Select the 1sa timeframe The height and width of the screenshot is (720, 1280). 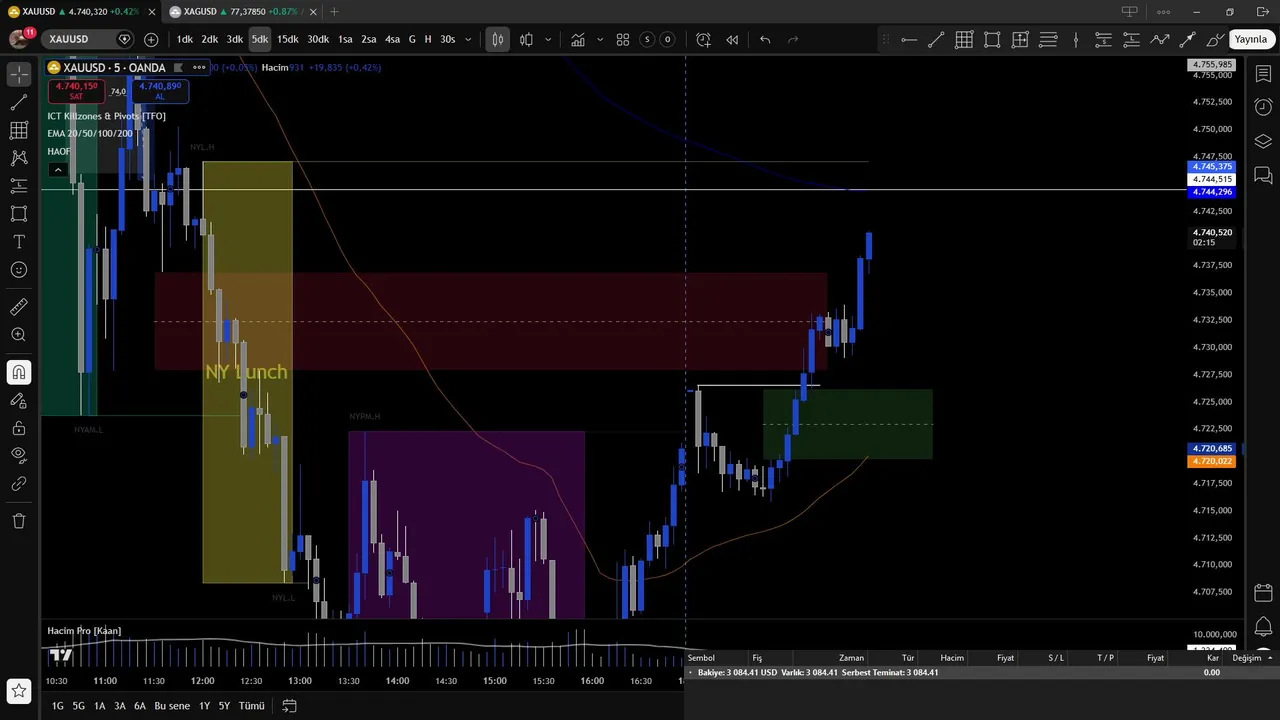click(345, 39)
